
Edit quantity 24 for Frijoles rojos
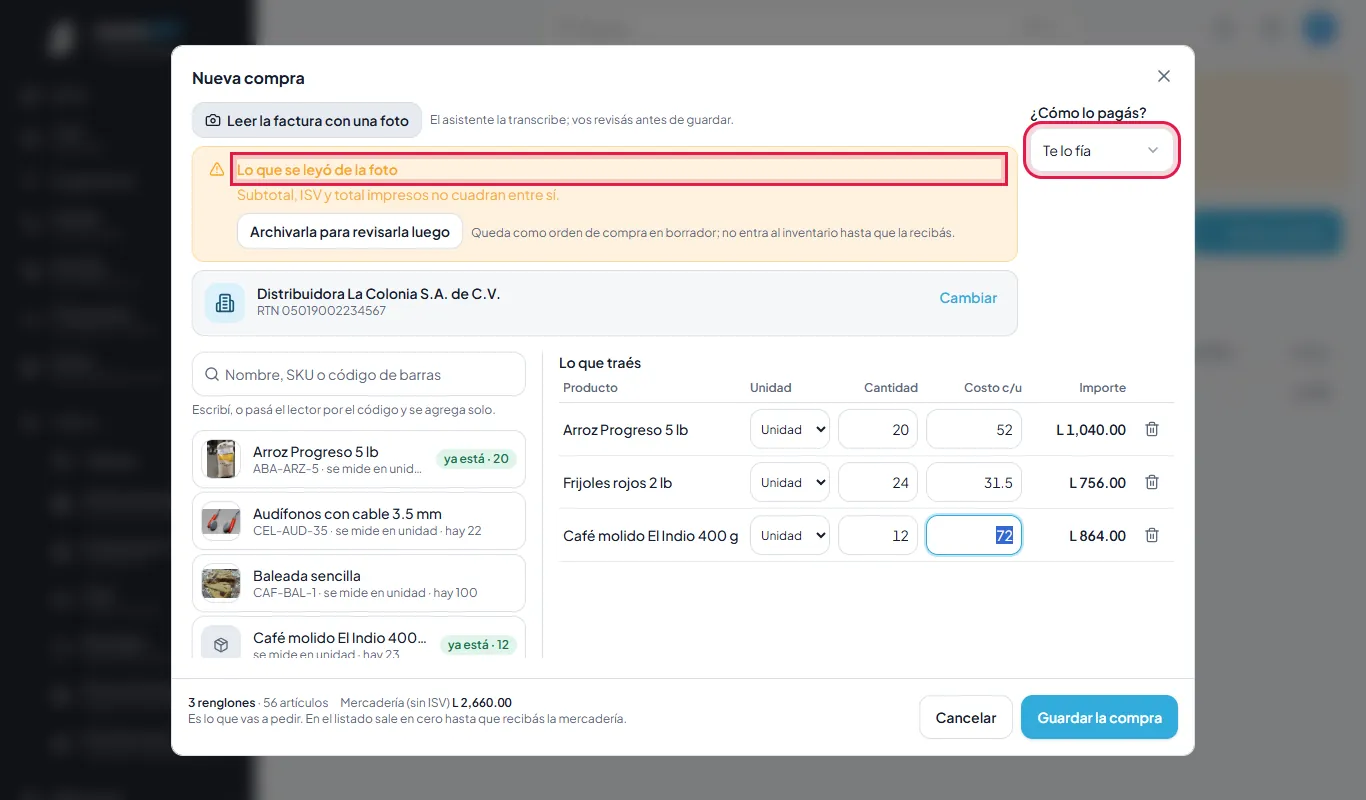pos(878,483)
